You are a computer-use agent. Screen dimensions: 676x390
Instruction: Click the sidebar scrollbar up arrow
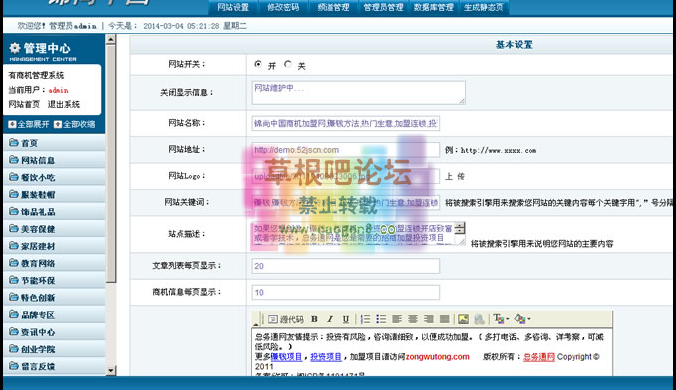(x=111, y=39)
